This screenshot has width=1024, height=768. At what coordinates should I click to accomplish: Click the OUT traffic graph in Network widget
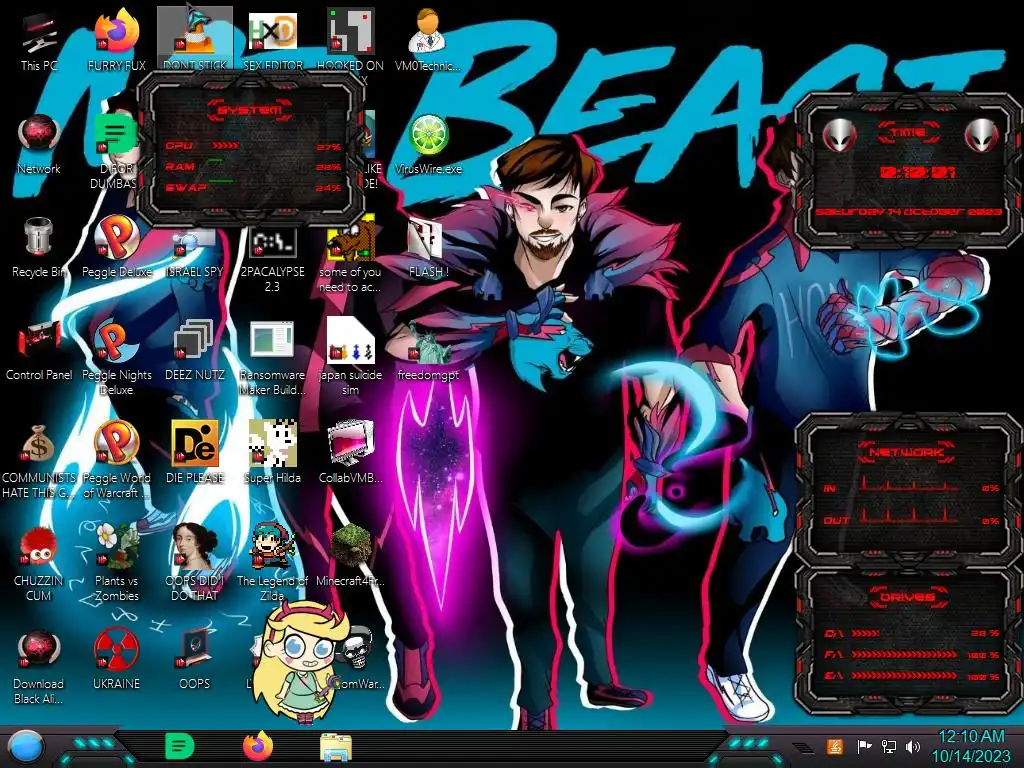click(x=910, y=516)
